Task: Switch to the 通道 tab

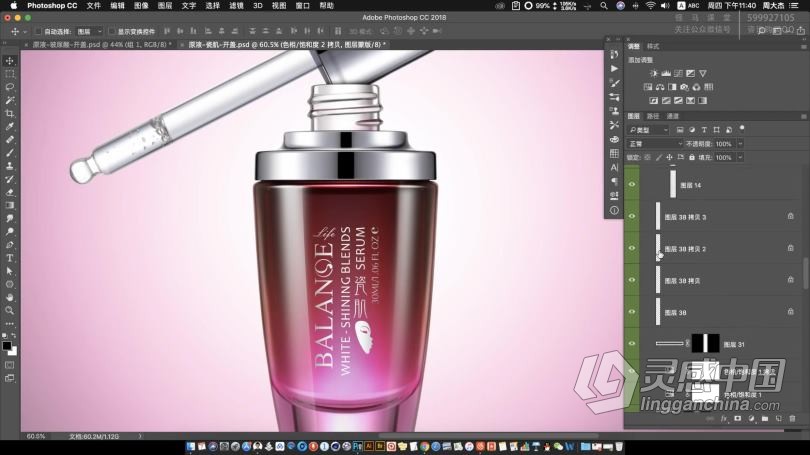Action: pyautogui.click(x=673, y=116)
